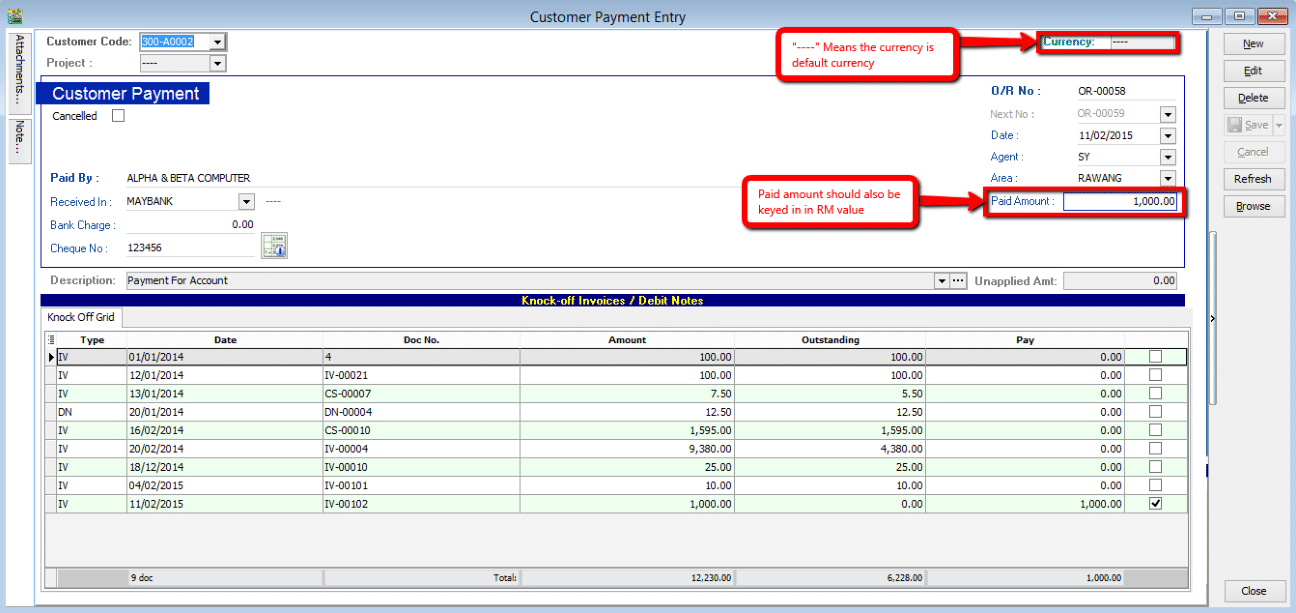
Task: Open the Date picker dropdown
Action: [1167, 136]
